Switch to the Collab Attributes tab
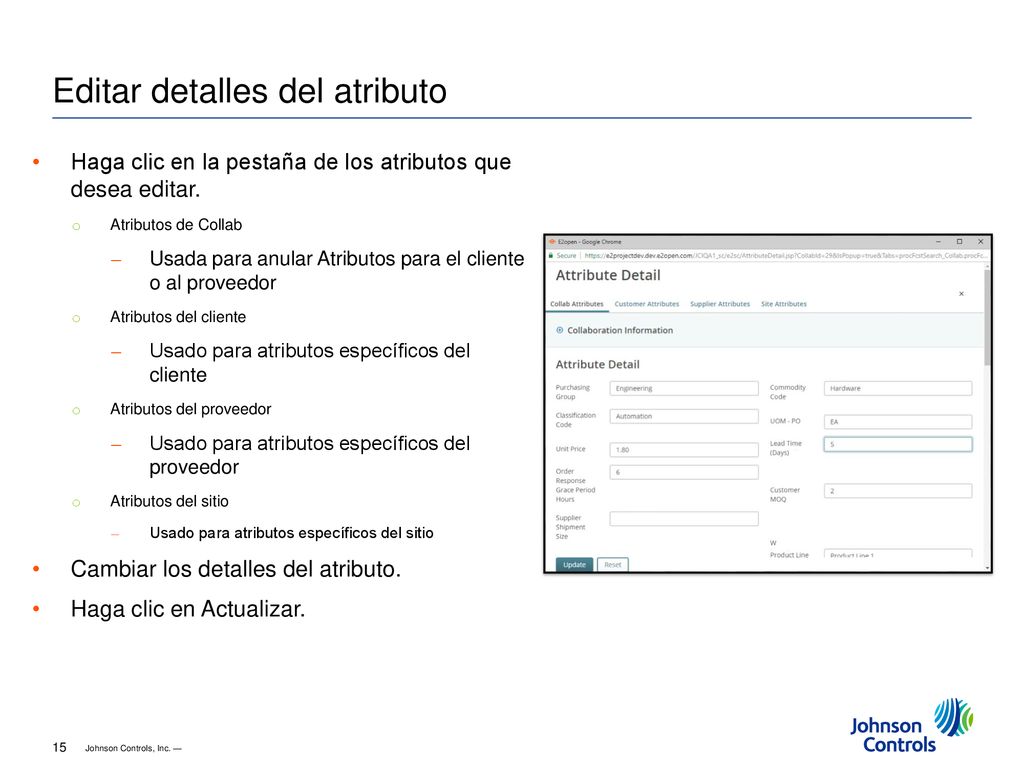 [577, 304]
